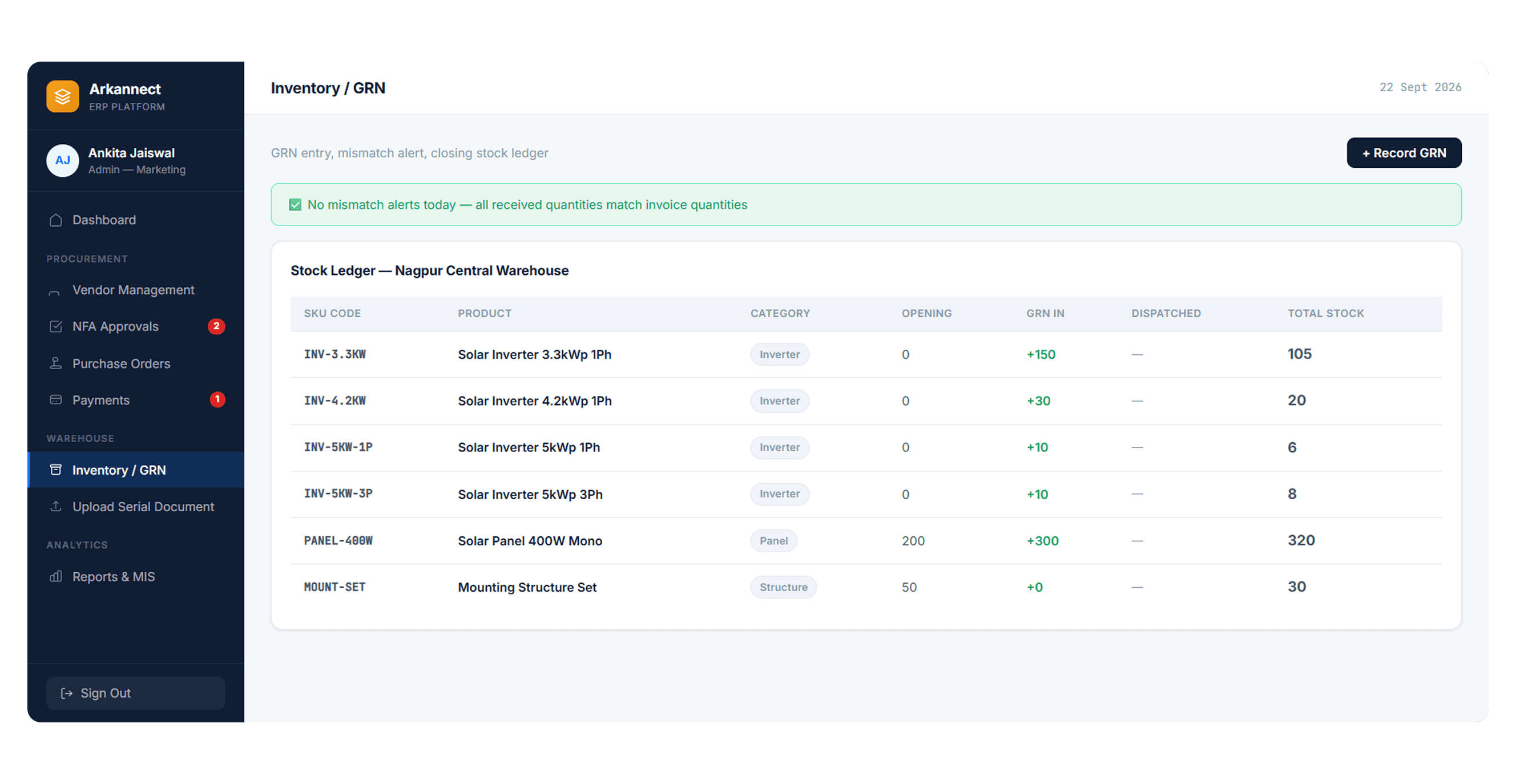Click the Sign Out button
Image resolution: width=1516 pixels, height=784 pixels.
click(136, 693)
